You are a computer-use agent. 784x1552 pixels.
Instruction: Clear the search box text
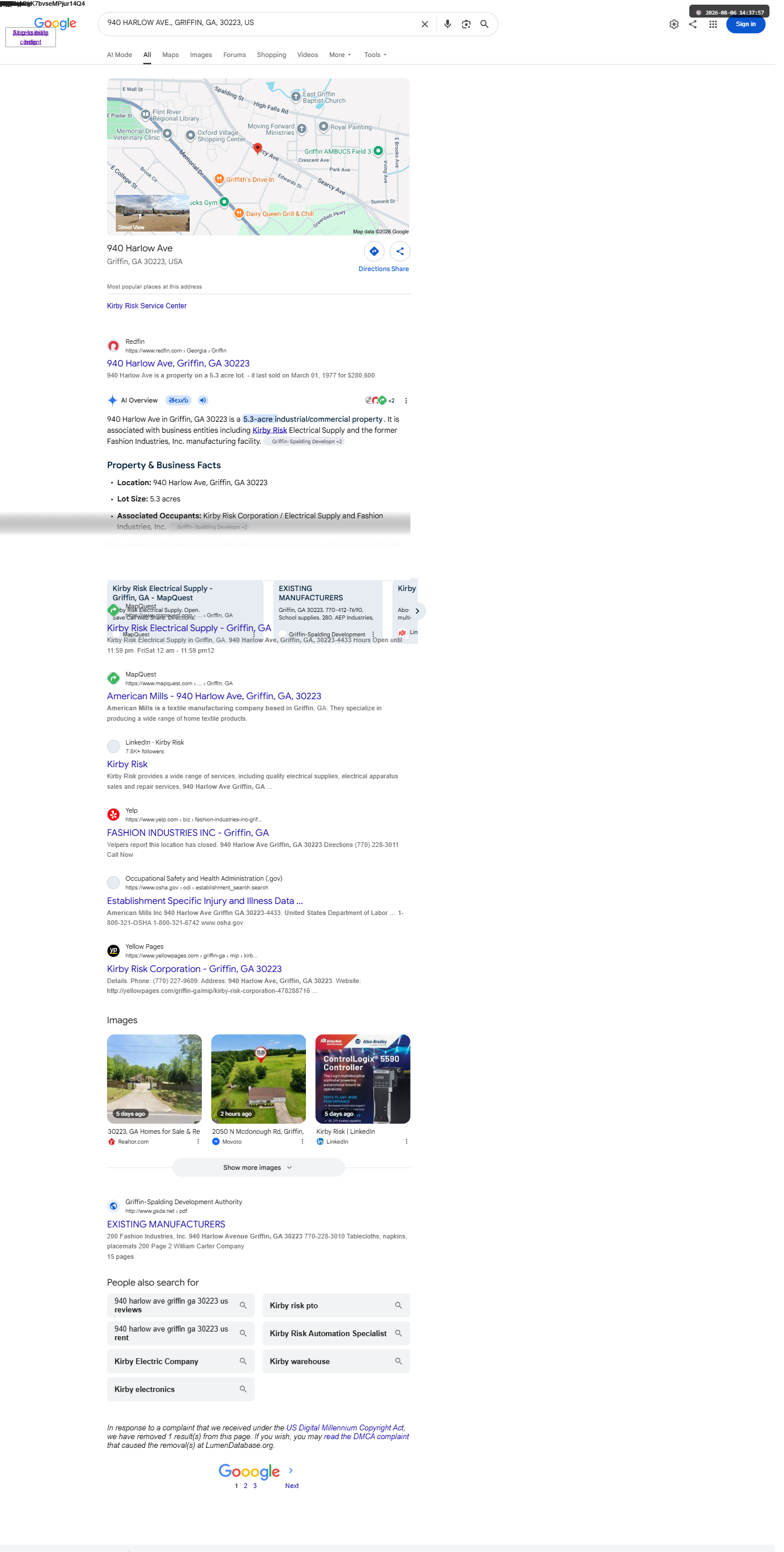(425, 24)
